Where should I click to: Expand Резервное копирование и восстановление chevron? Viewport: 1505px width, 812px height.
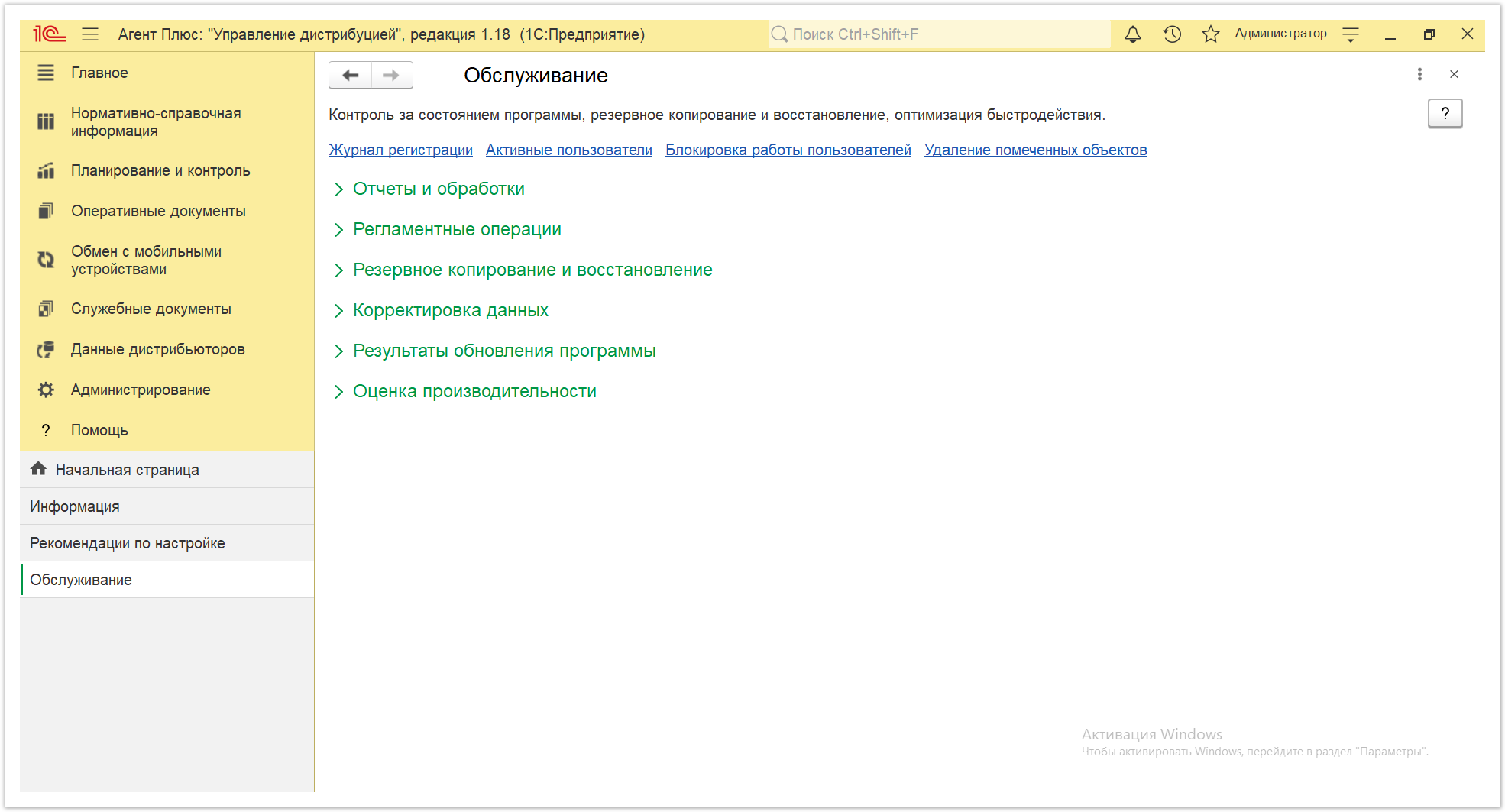[338, 270]
